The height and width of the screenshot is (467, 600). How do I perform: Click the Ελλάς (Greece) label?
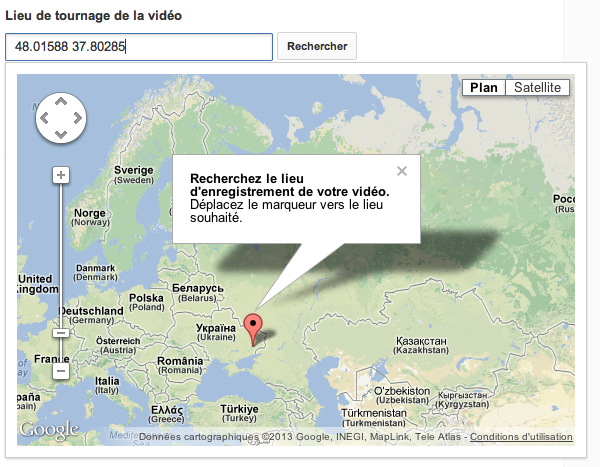click(x=167, y=415)
